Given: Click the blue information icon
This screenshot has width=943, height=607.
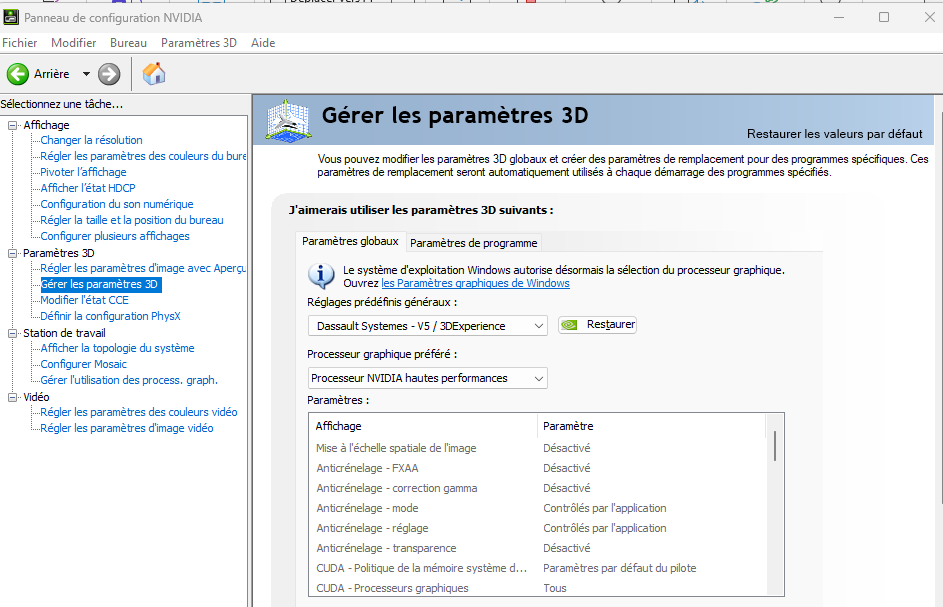Looking at the screenshot, I should [321, 276].
